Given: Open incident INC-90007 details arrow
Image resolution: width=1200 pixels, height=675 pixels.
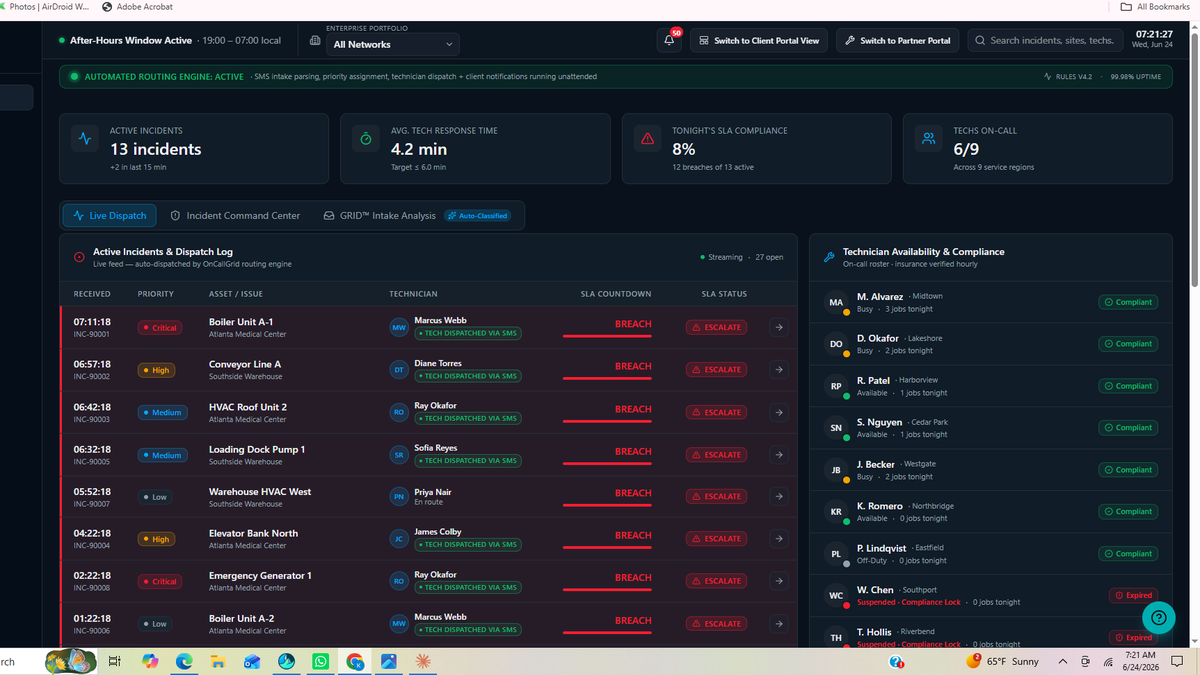Looking at the screenshot, I should click(779, 496).
